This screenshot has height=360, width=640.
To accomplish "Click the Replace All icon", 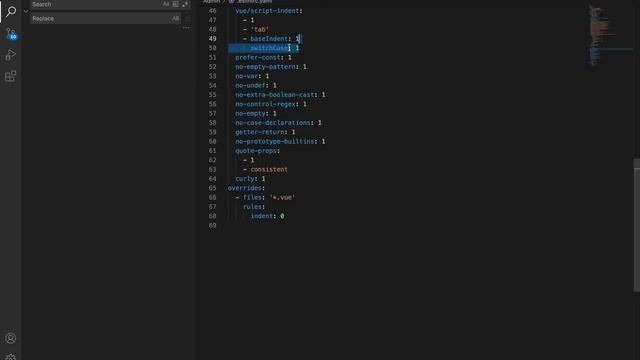I will click(187, 18).
